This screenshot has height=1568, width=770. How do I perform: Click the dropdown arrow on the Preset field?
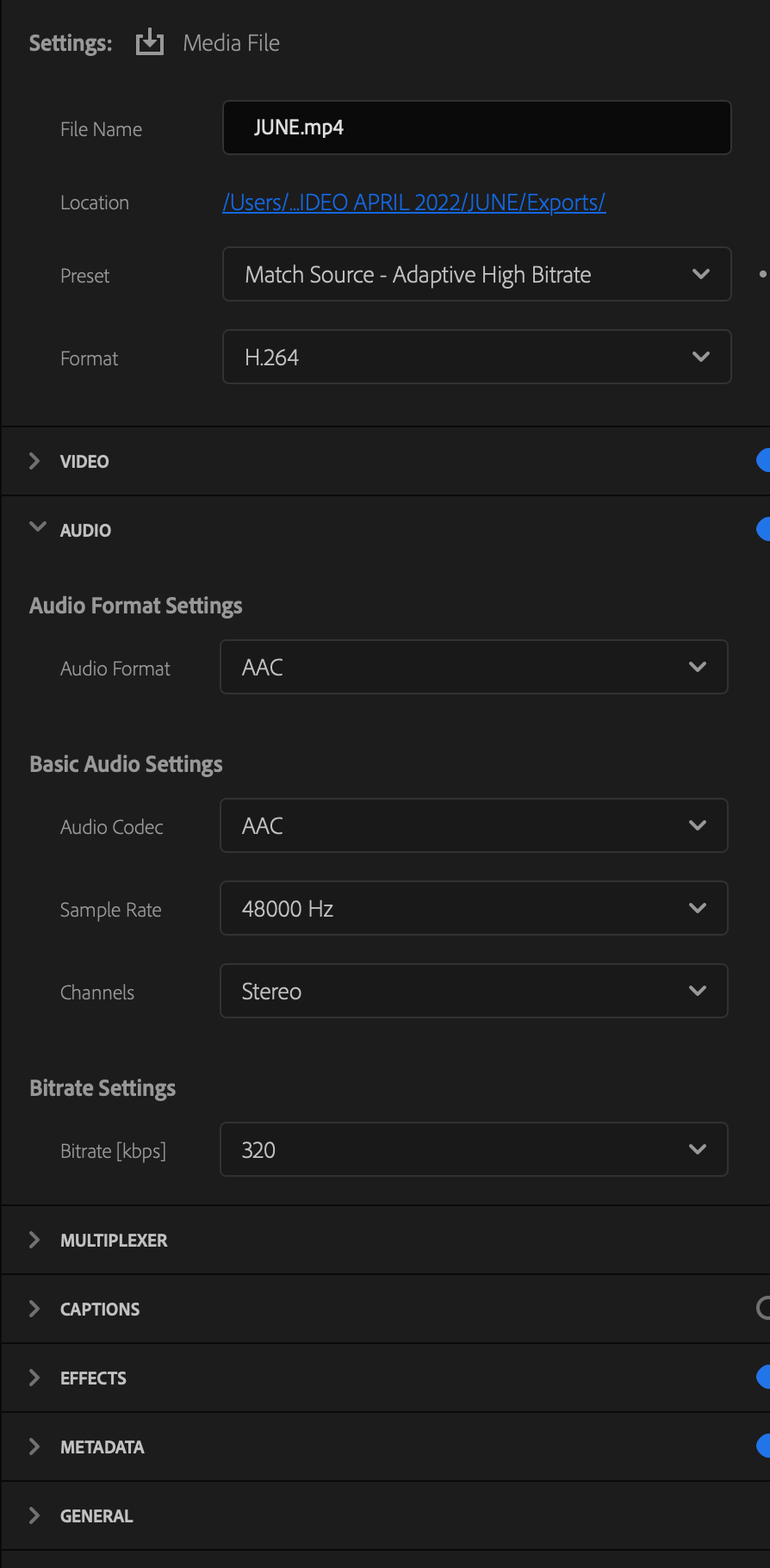click(x=699, y=274)
